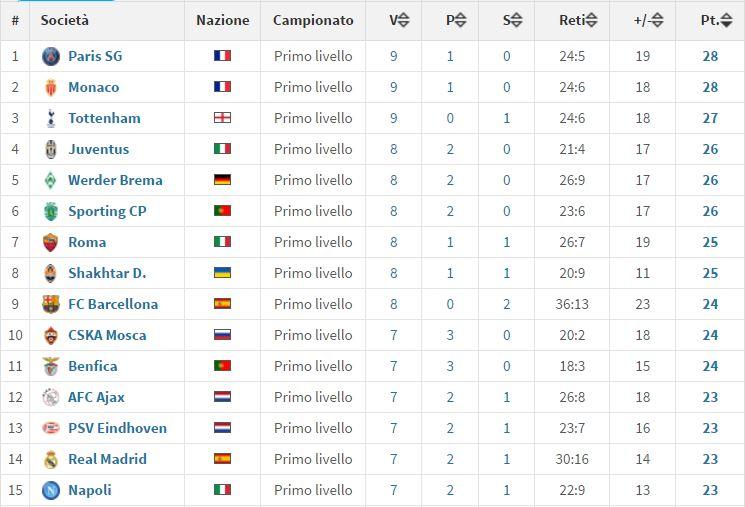This screenshot has height=507, width=745.
Task: Click the Campionato column header
Action: point(313,20)
